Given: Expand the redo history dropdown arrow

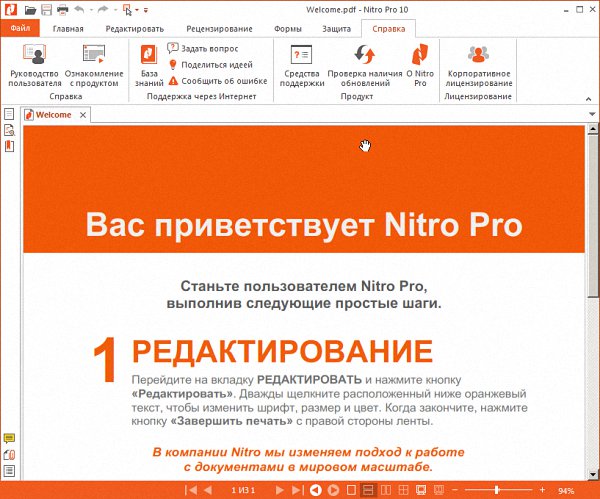Looking at the screenshot, I should (115, 10).
